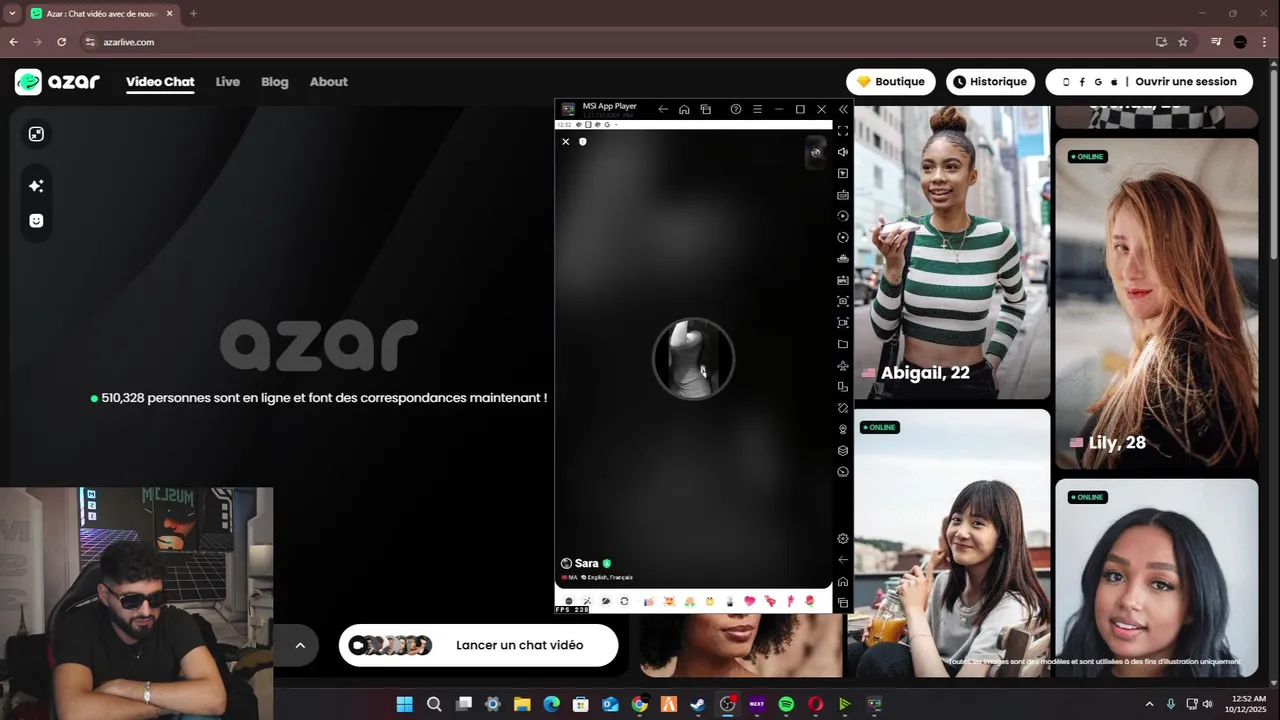
Task: Start with Lancer un chat vidéo button
Action: (x=478, y=645)
